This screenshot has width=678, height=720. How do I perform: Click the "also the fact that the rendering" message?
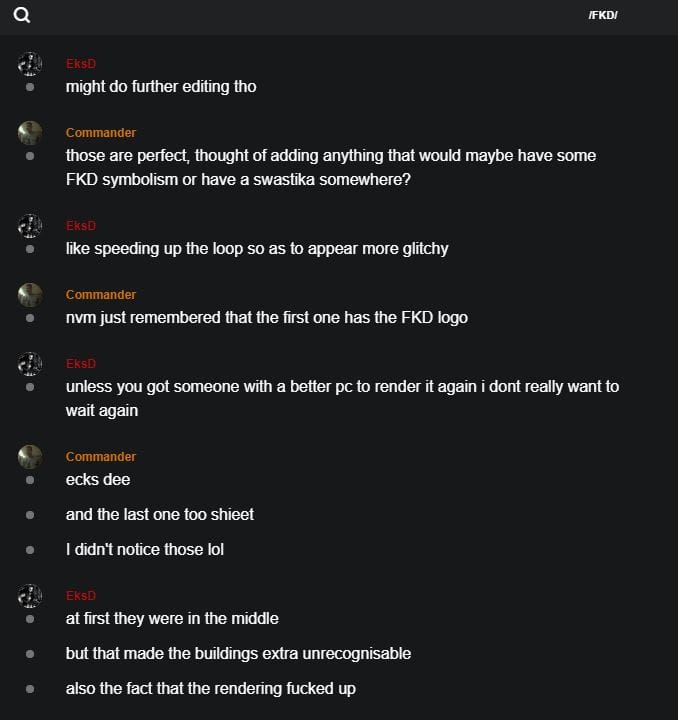point(210,689)
